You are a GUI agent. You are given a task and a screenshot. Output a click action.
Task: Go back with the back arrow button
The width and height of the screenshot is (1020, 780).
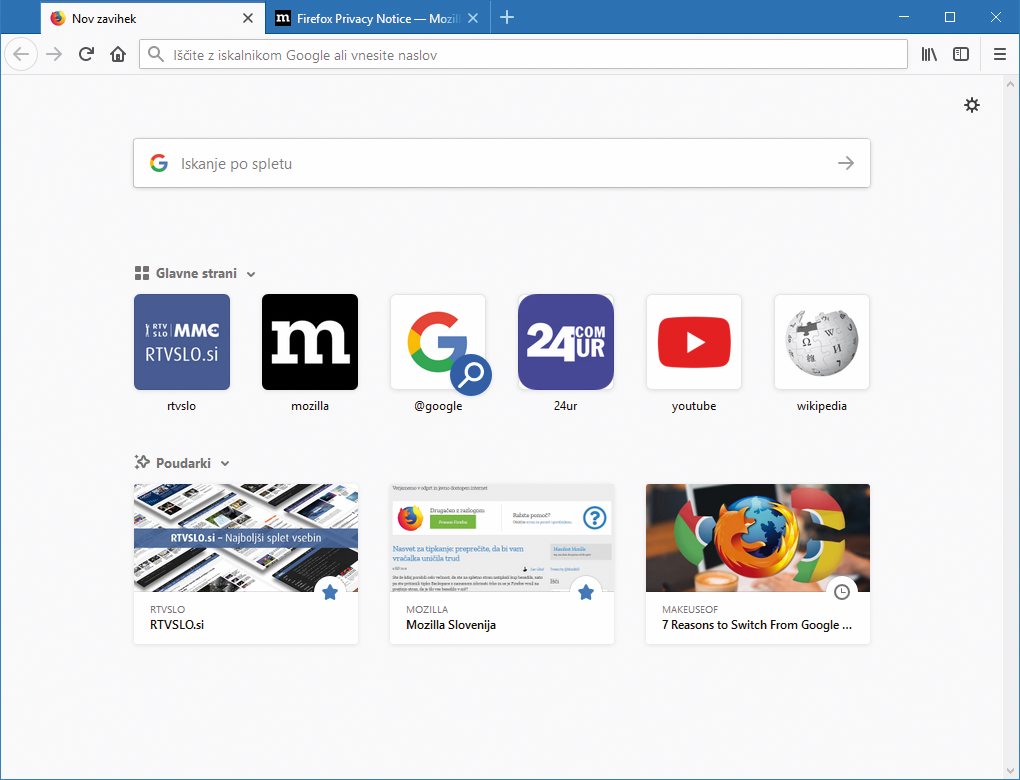click(x=21, y=54)
